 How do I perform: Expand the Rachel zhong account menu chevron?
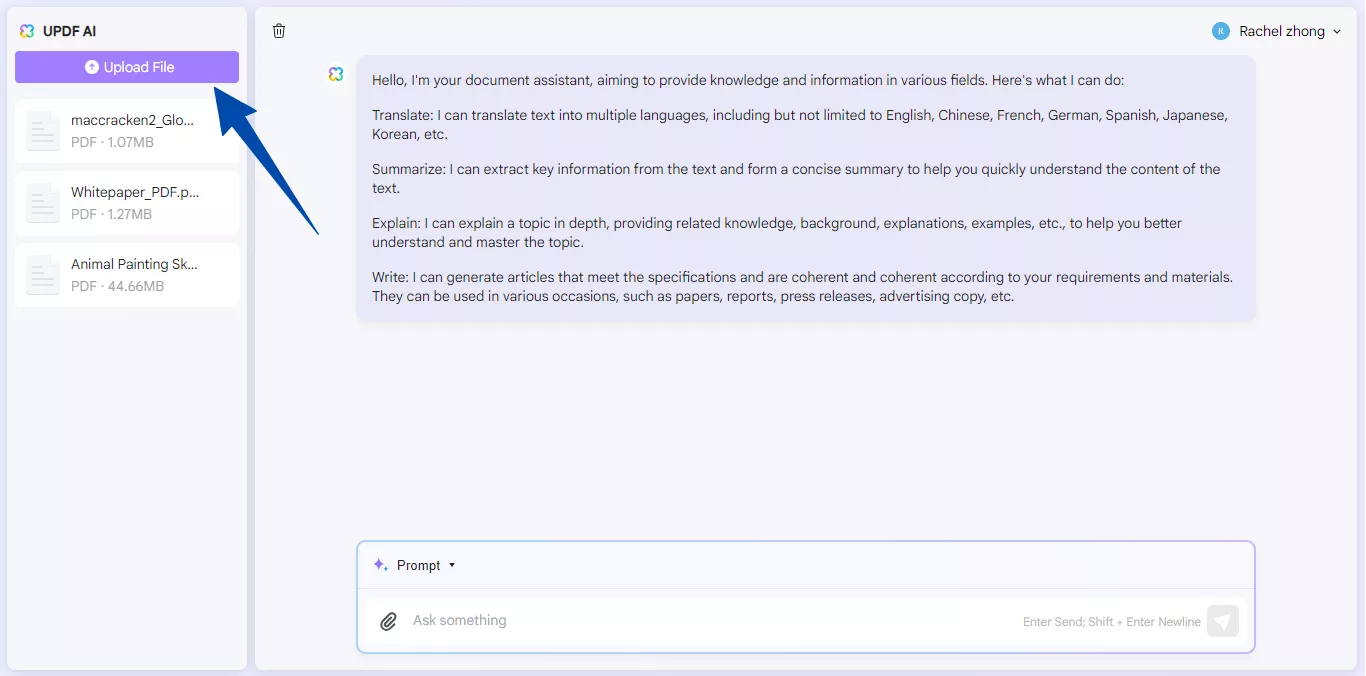(1337, 31)
